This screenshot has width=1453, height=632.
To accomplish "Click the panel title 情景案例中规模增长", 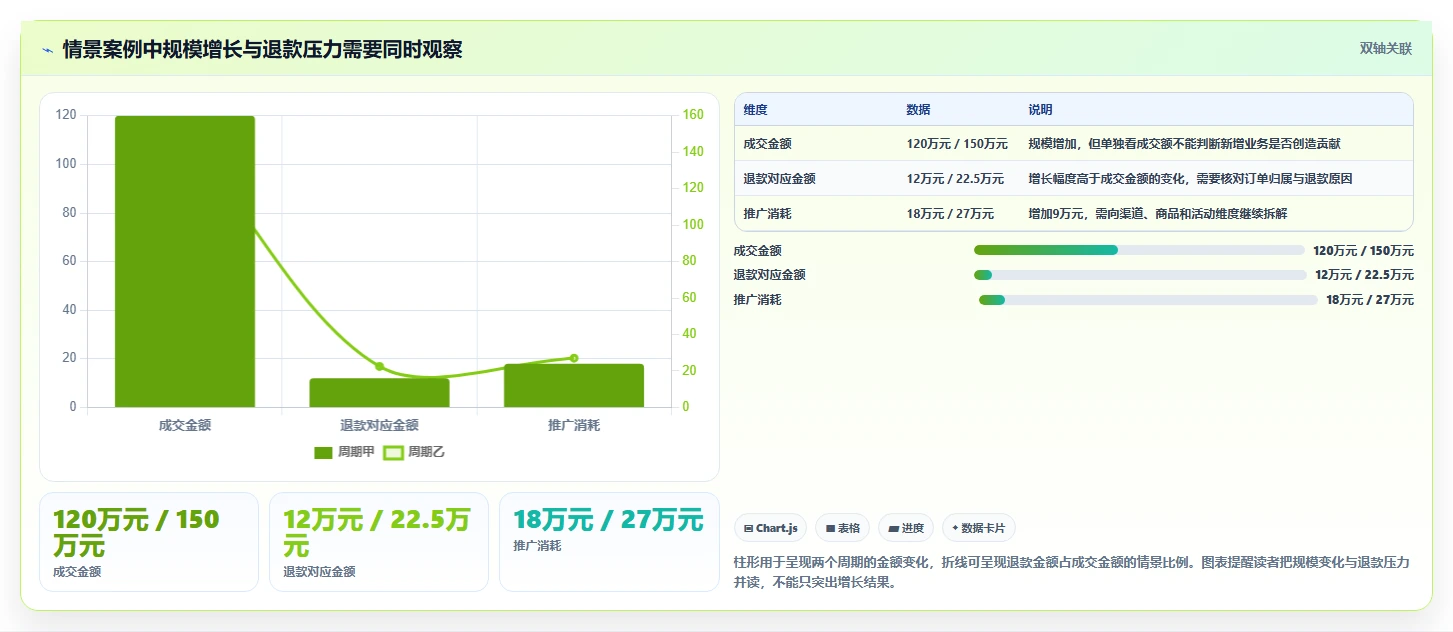I will pos(262,49).
